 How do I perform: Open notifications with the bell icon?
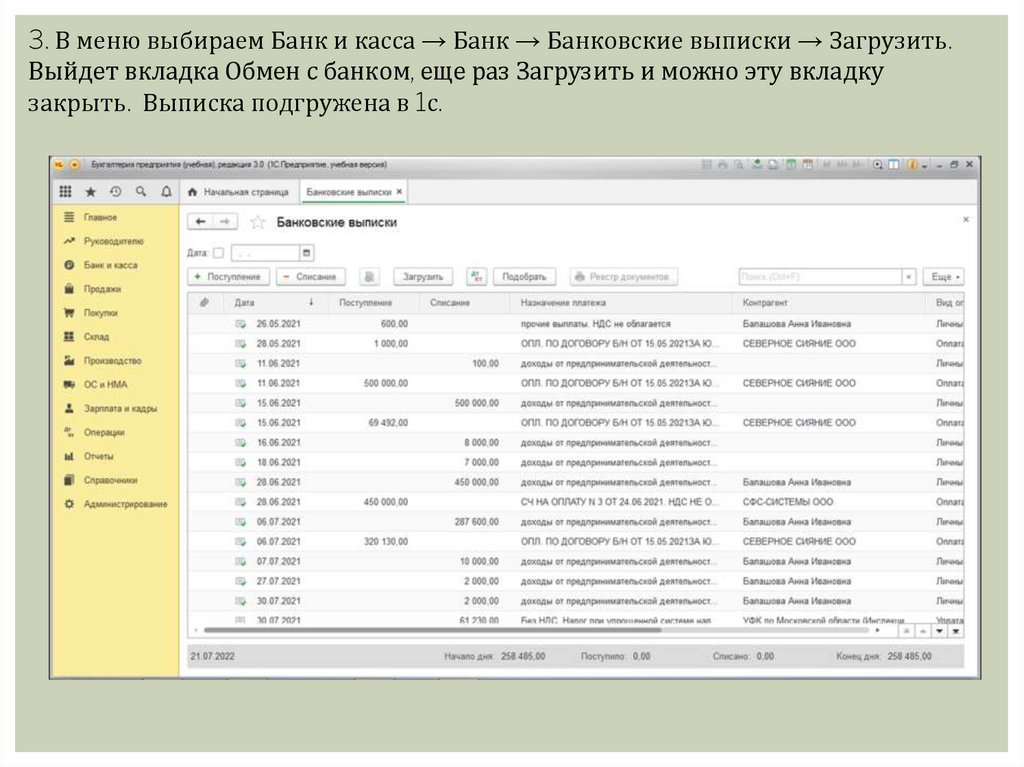(166, 192)
